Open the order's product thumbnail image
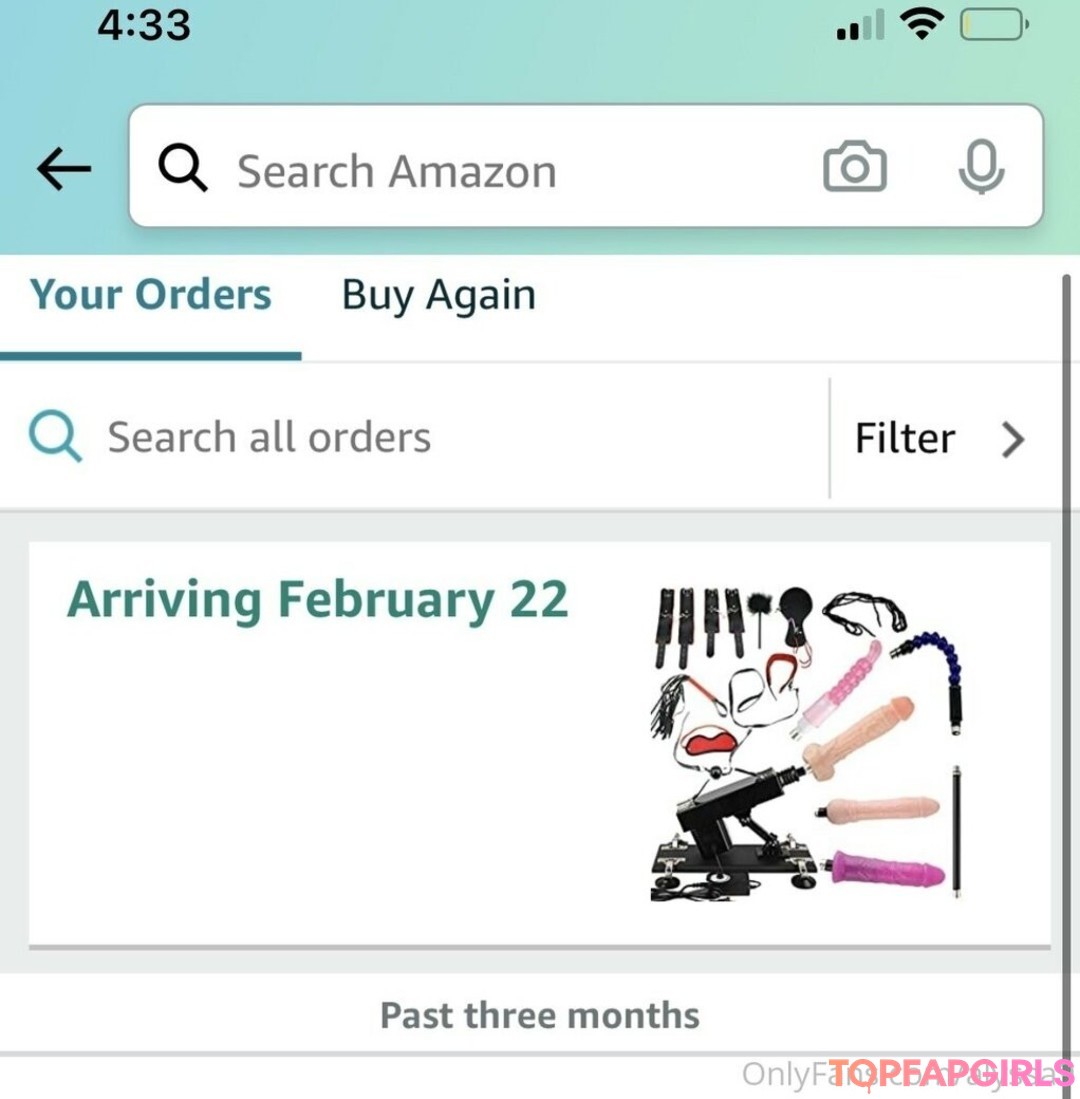This screenshot has height=1099, width=1080. point(807,743)
